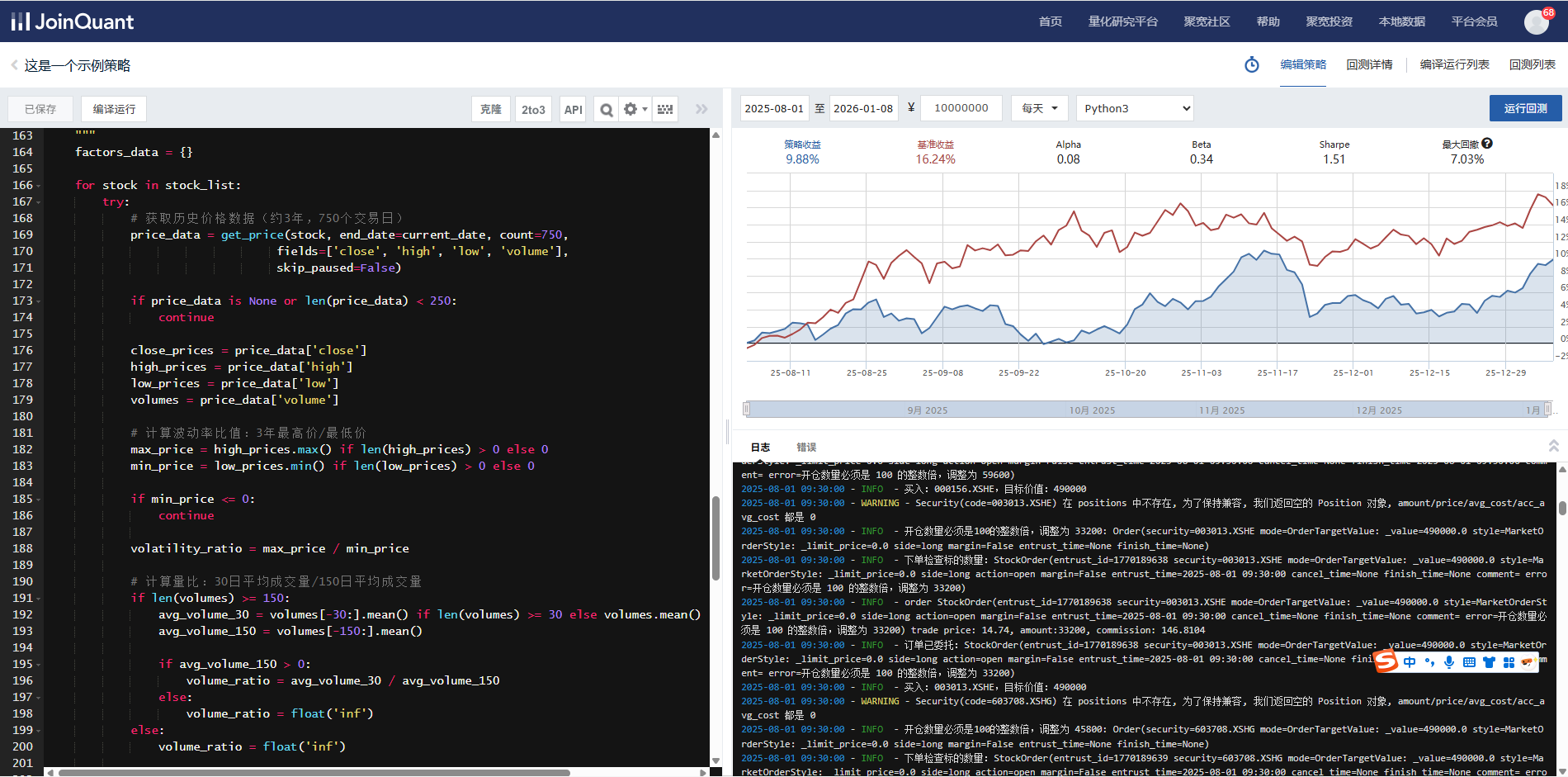This screenshot has height=777, width=1568.
Task: Switch to the 错误 tab
Action: [x=805, y=447]
